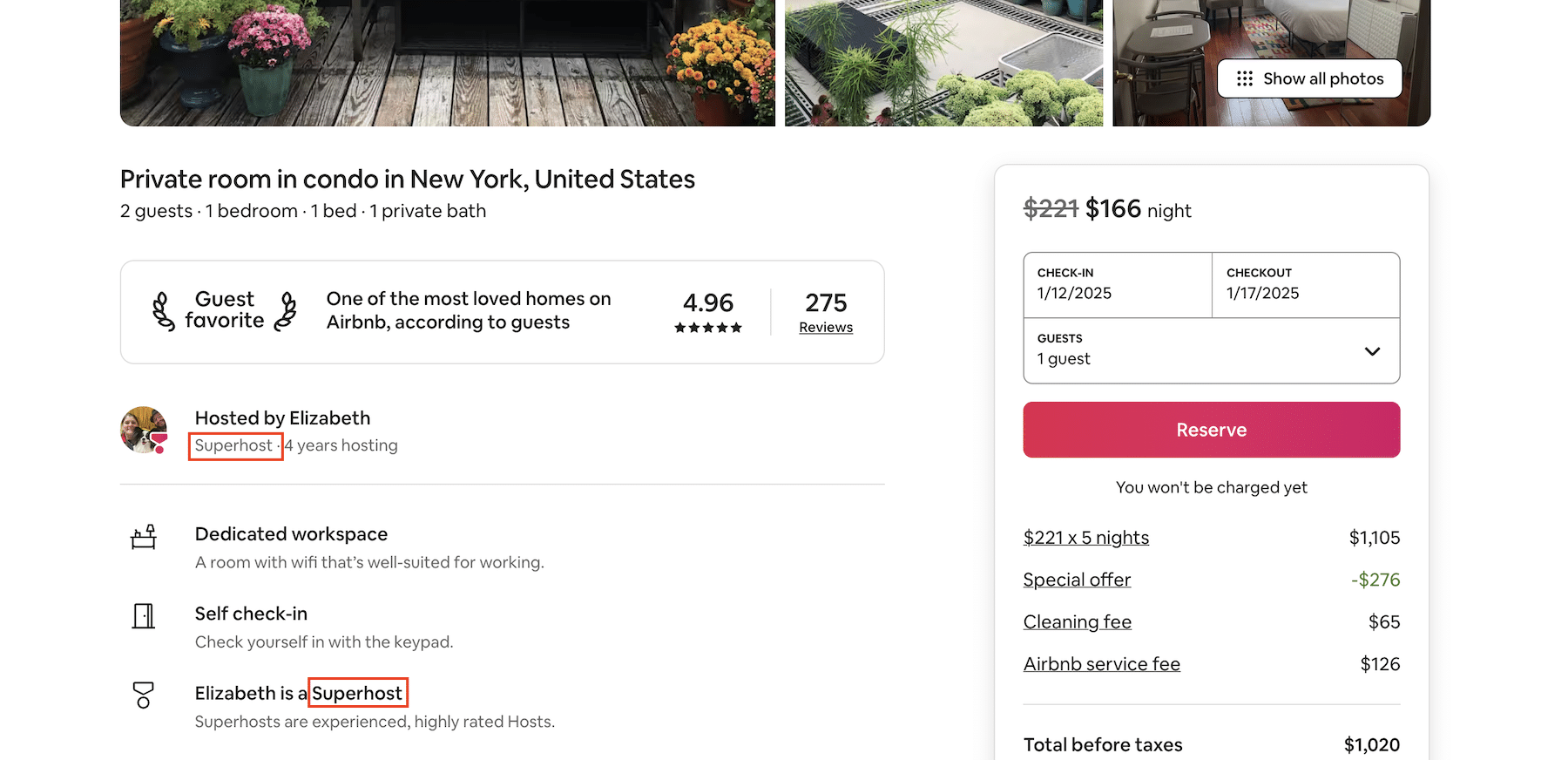The image size is (1568, 760).
Task: Click Elizabeth's host profile picture
Action: [x=144, y=430]
